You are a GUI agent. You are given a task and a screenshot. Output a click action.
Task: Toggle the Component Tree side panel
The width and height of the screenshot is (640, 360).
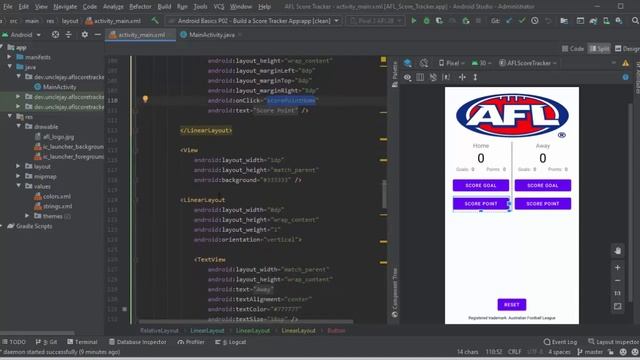tap(395, 293)
